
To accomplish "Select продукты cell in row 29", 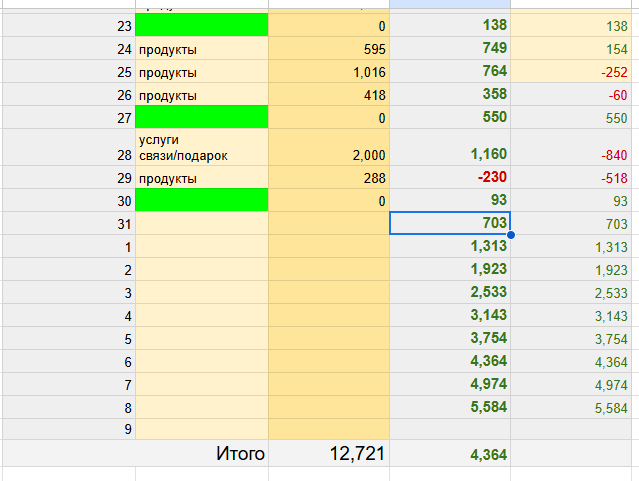I will pyautogui.click(x=202, y=177).
